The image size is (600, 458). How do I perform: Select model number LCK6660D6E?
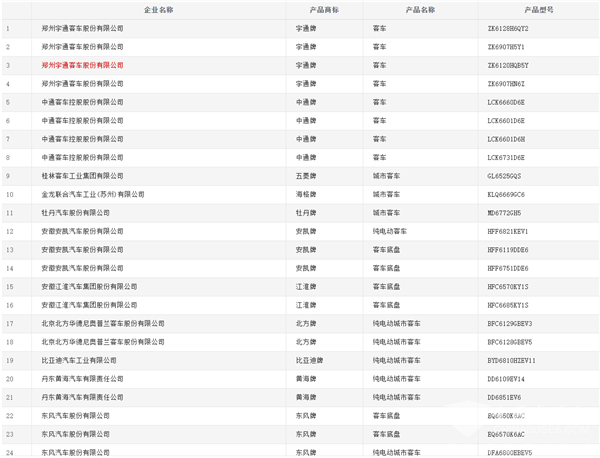point(506,101)
